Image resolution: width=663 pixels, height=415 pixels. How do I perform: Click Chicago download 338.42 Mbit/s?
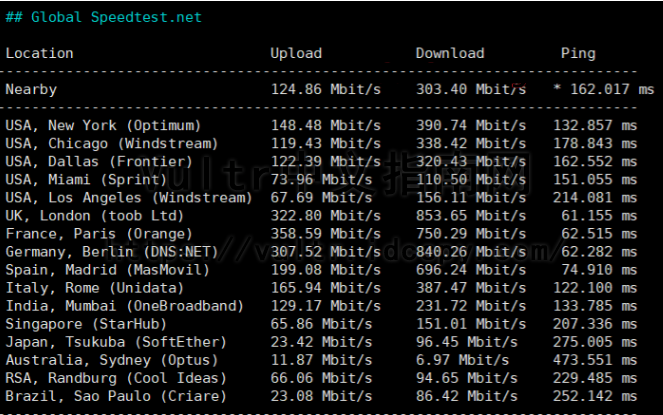(471, 144)
